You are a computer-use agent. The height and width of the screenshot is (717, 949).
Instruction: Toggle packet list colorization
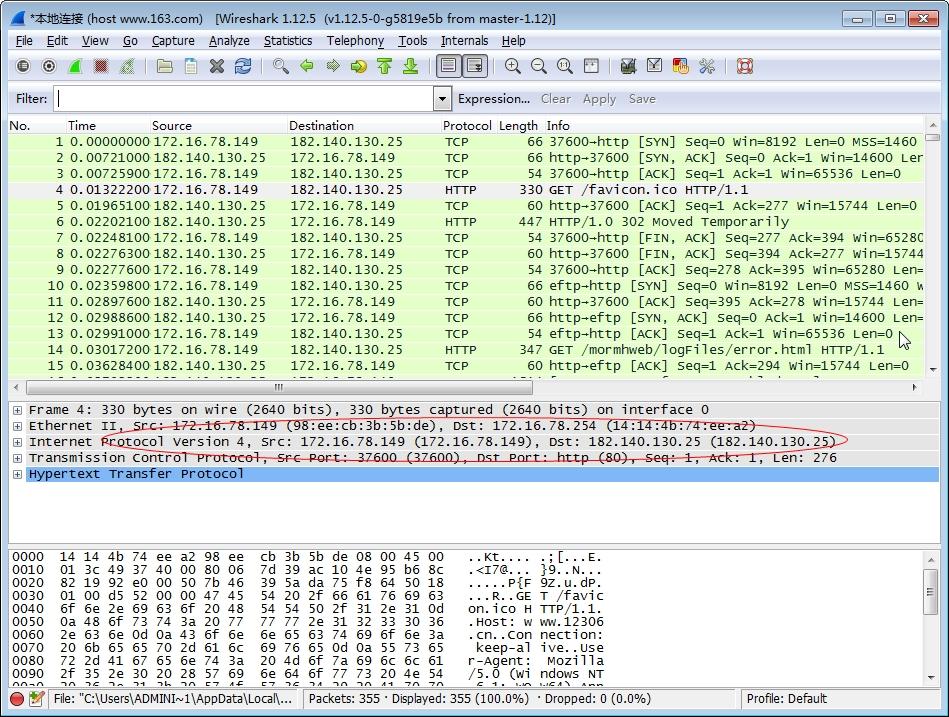(448, 66)
